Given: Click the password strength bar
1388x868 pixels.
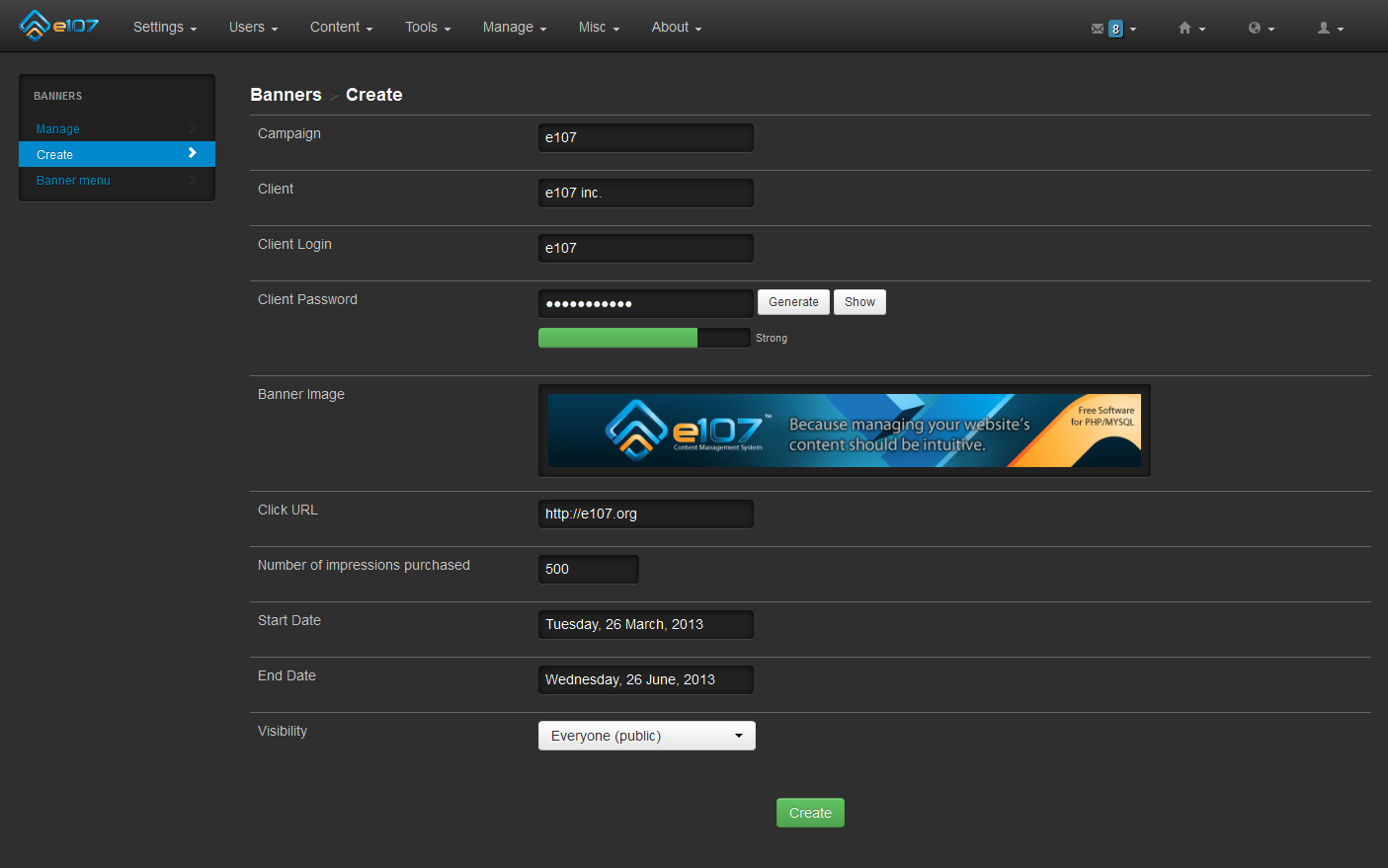Looking at the screenshot, I should coord(644,338).
